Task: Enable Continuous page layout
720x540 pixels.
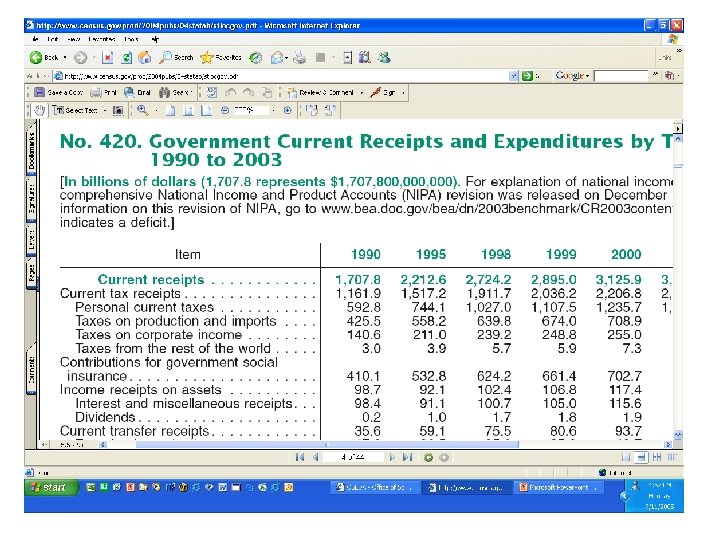Action: [x=641, y=457]
